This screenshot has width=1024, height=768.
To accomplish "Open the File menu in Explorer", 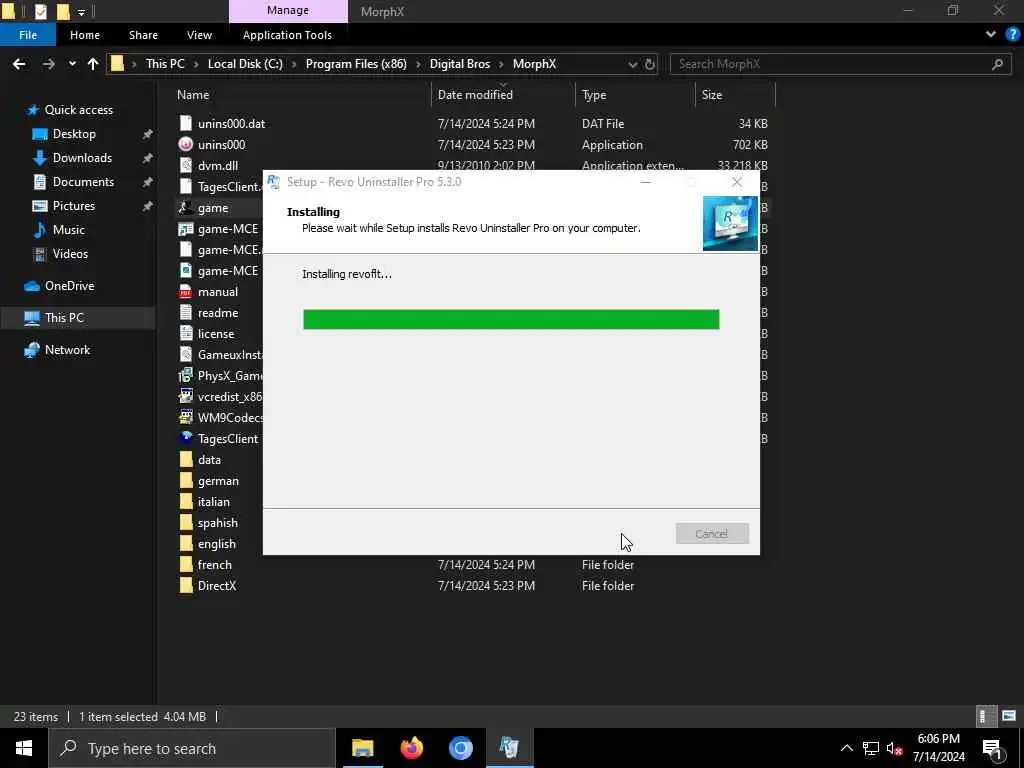I will coord(27,35).
